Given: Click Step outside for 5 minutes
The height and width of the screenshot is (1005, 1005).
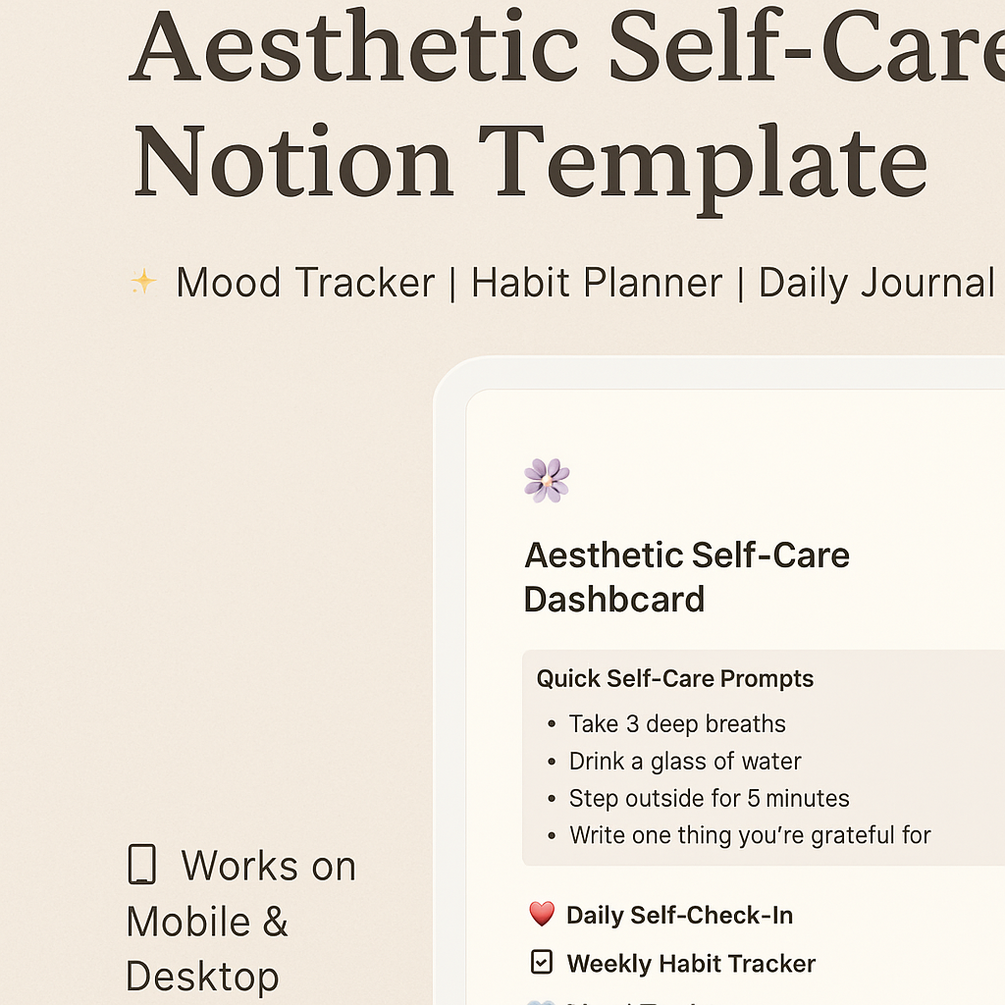Looking at the screenshot, I should pos(709,798).
